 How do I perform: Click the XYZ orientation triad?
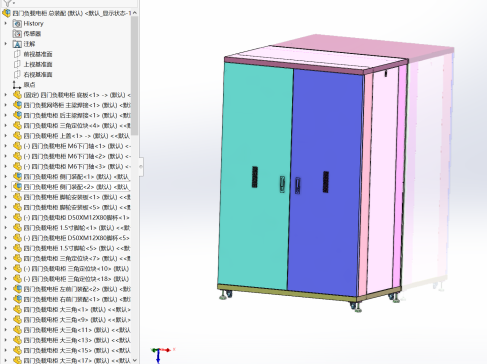[162, 355]
